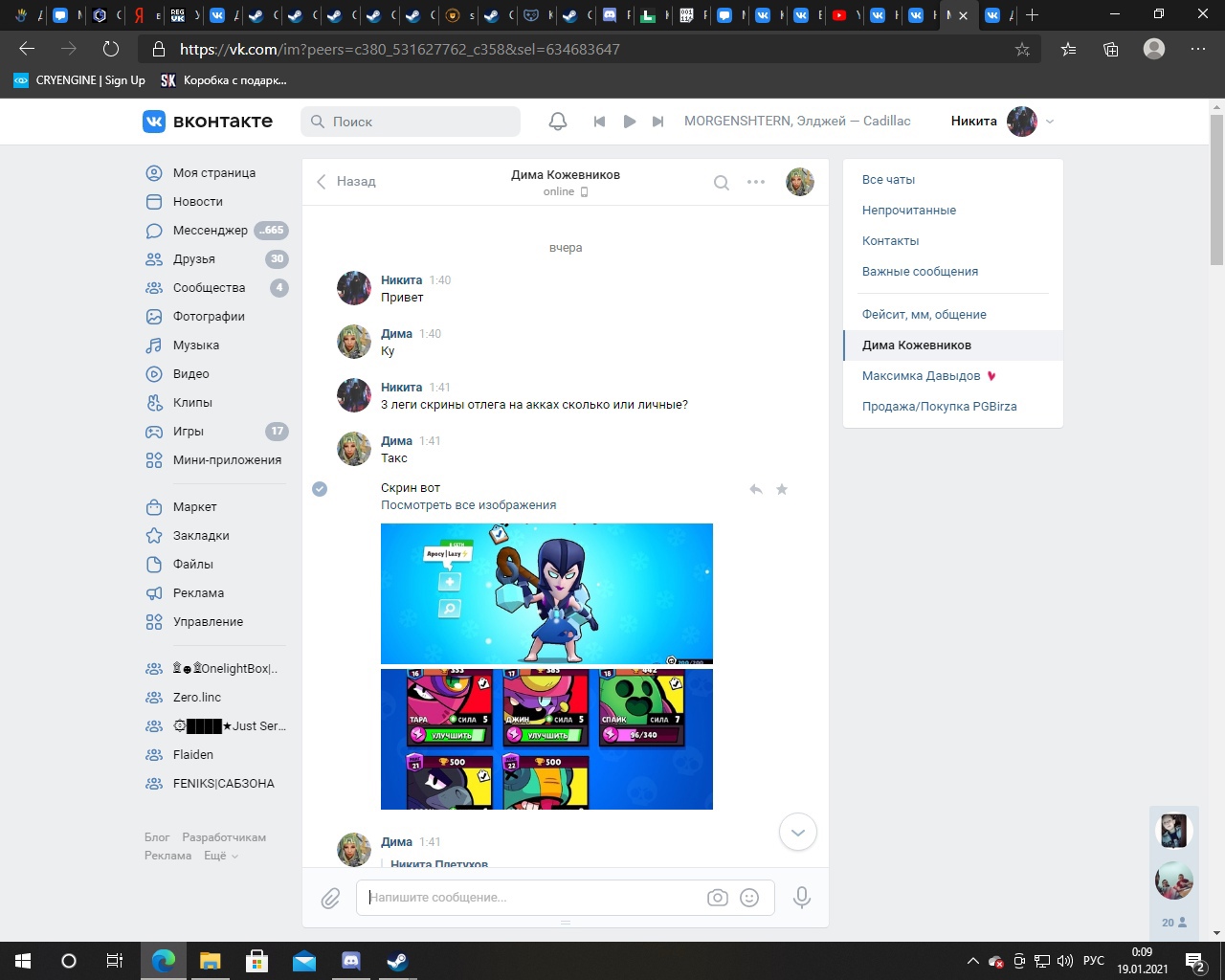Search within chat using magnifier icon
This screenshot has width=1225, height=980.
click(722, 182)
